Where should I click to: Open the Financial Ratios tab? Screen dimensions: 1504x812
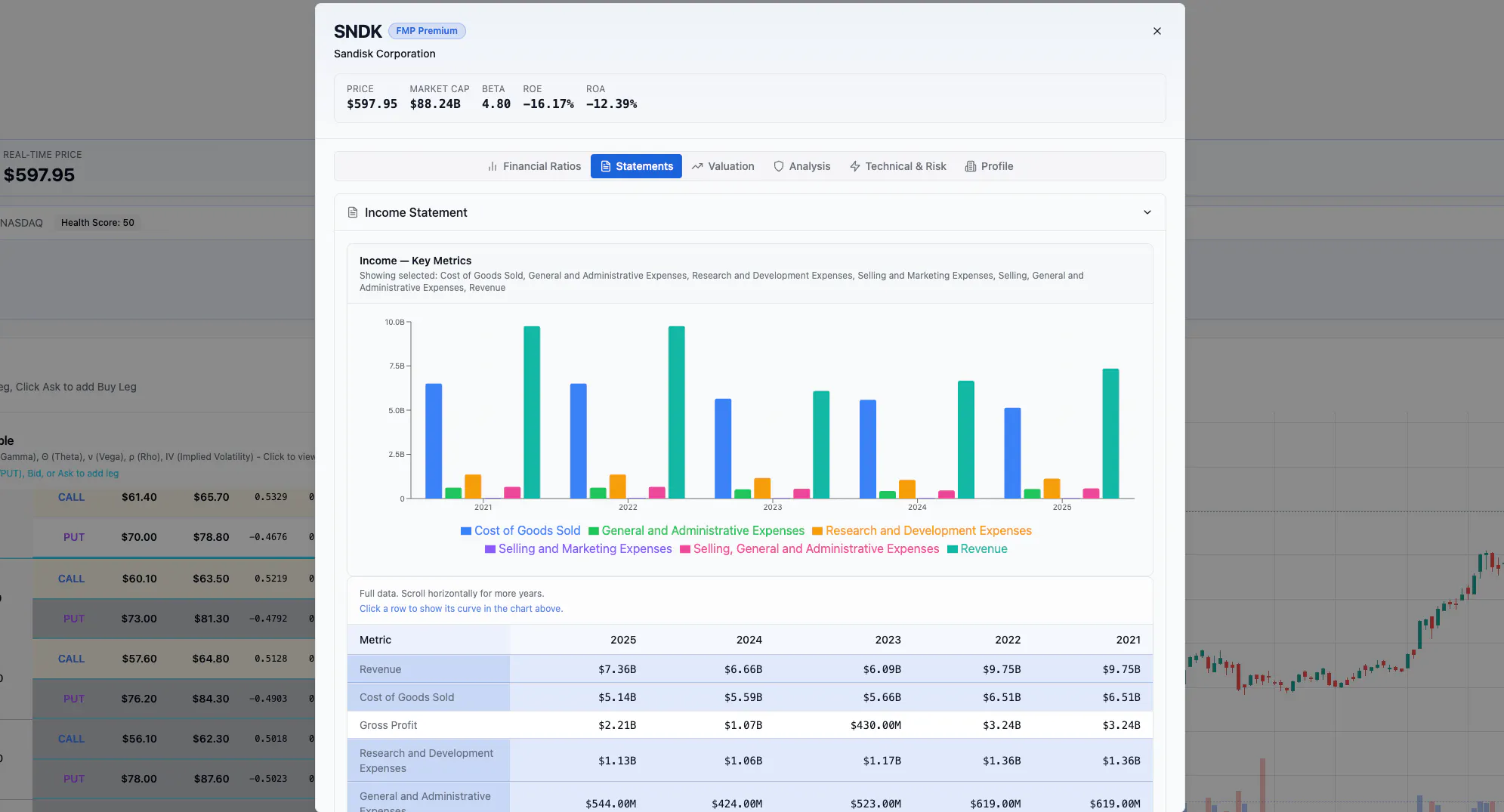pos(534,166)
